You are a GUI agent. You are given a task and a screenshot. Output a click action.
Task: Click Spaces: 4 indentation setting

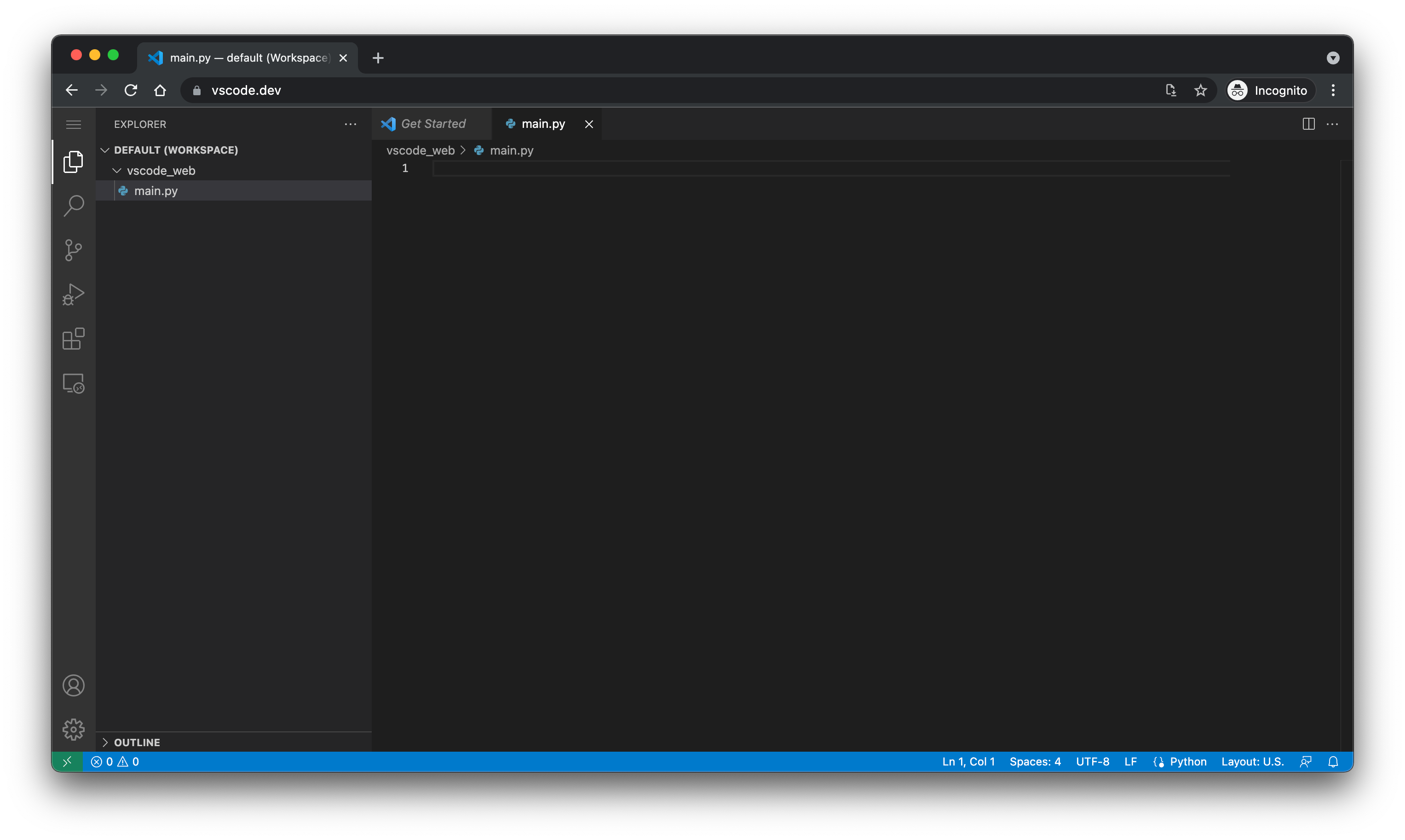[x=1035, y=762]
